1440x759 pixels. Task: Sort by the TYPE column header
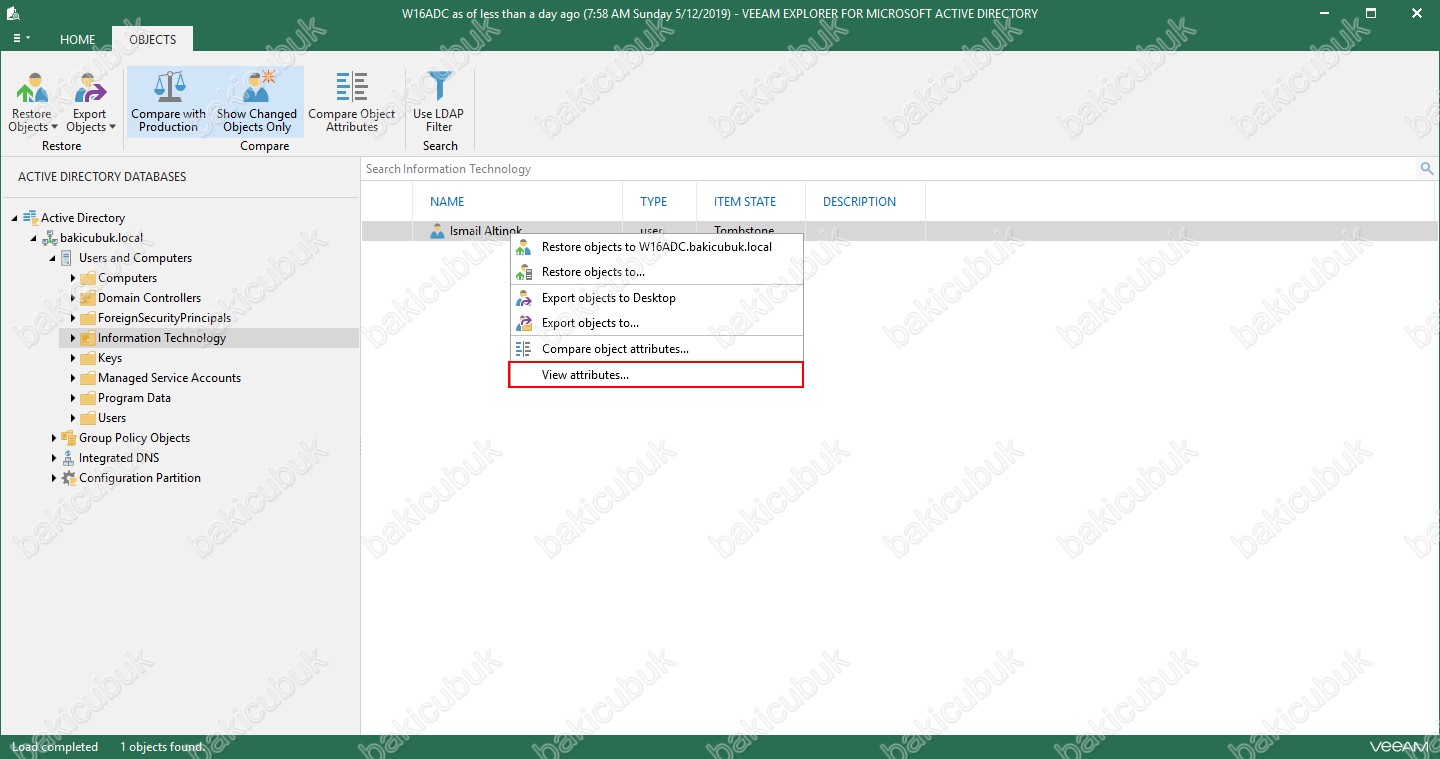point(654,202)
